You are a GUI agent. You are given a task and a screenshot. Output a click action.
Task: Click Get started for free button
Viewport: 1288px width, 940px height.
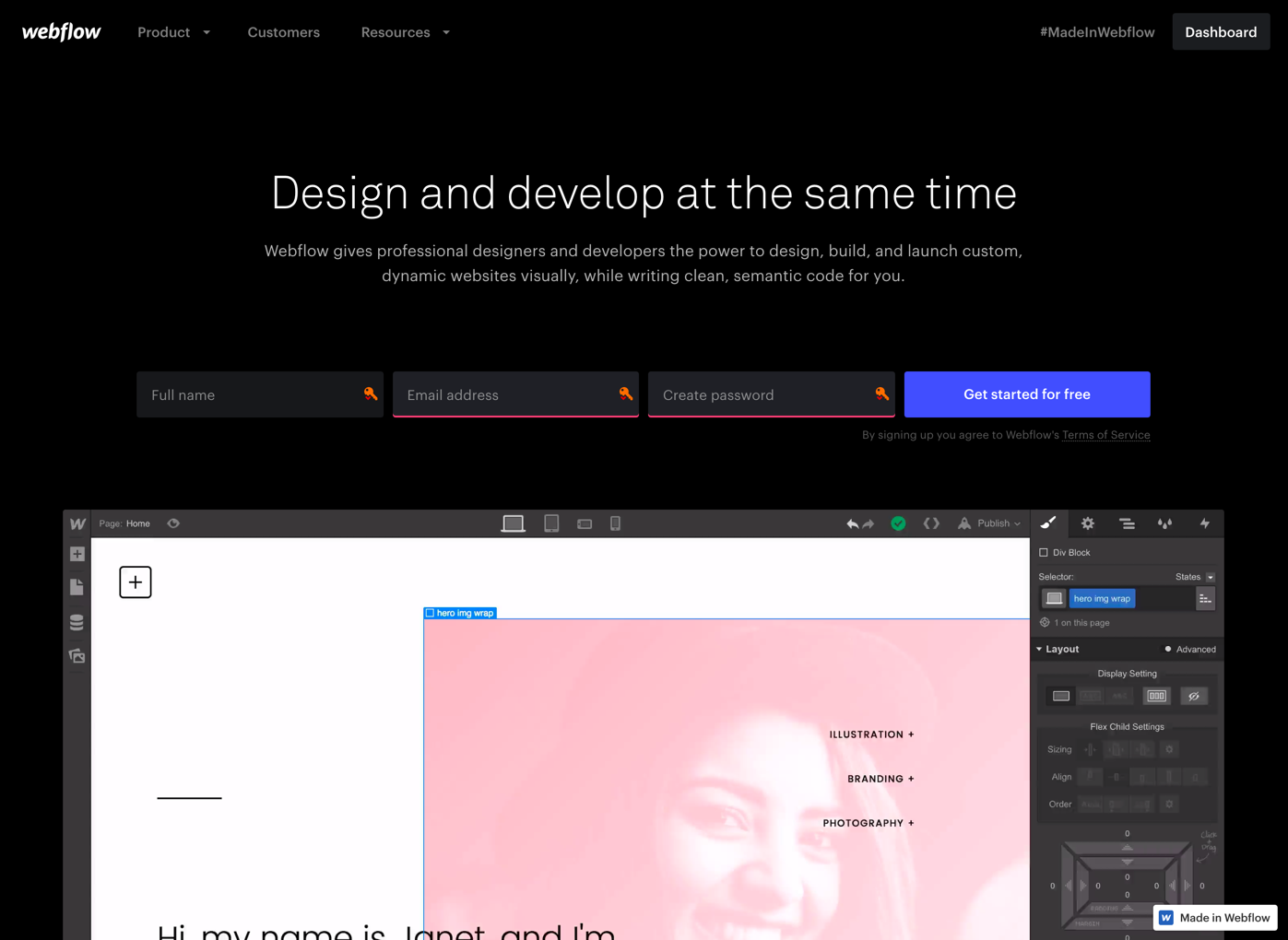click(x=1026, y=394)
